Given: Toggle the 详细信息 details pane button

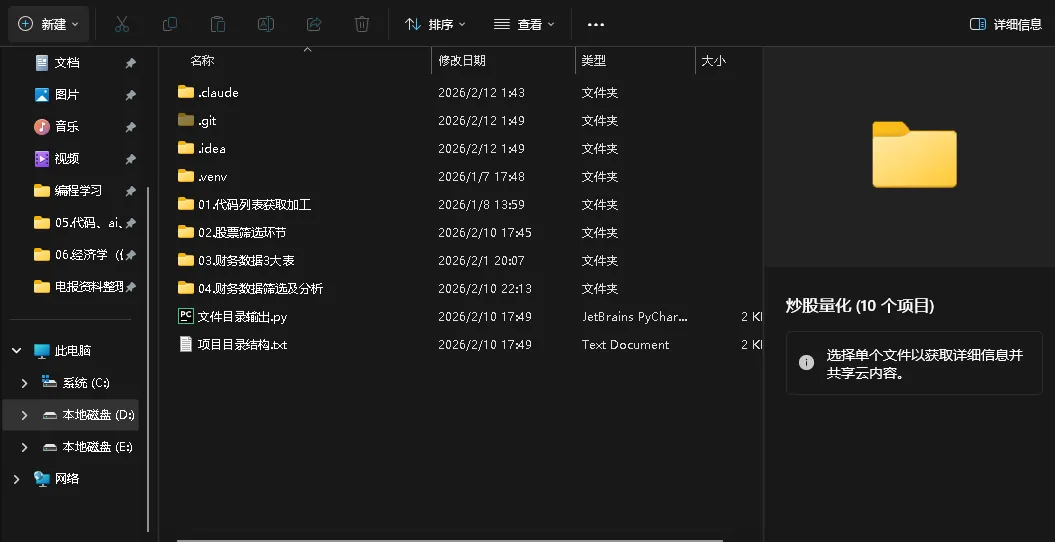Looking at the screenshot, I should click(x=1005, y=24).
